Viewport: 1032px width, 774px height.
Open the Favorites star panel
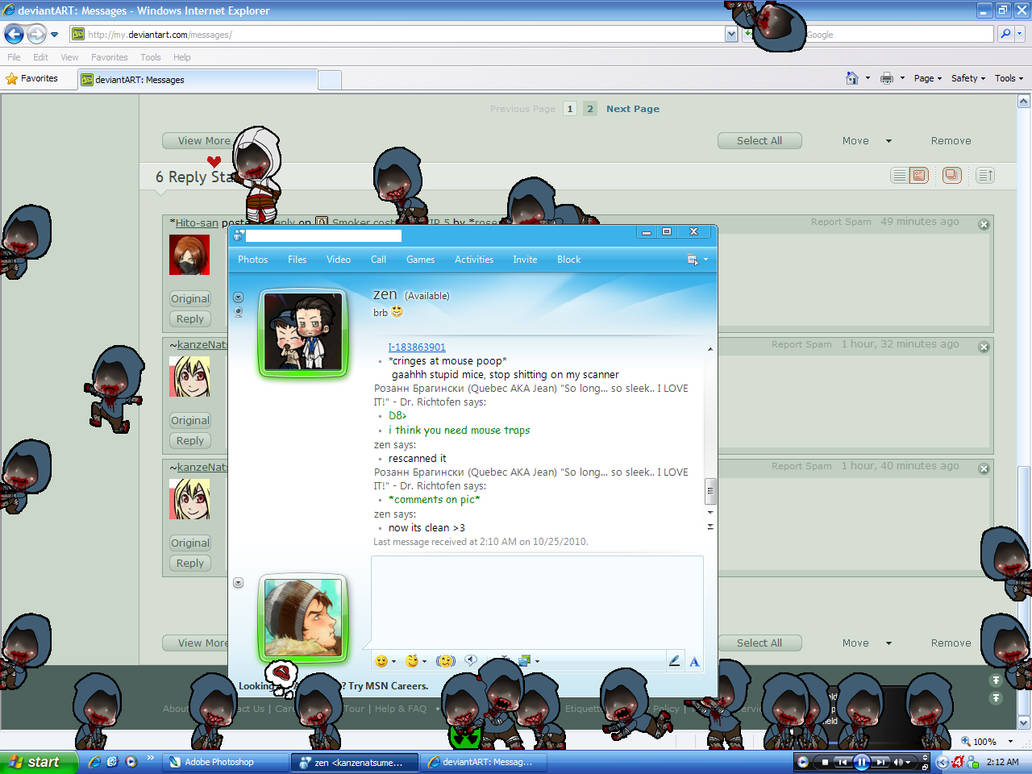point(32,78)
